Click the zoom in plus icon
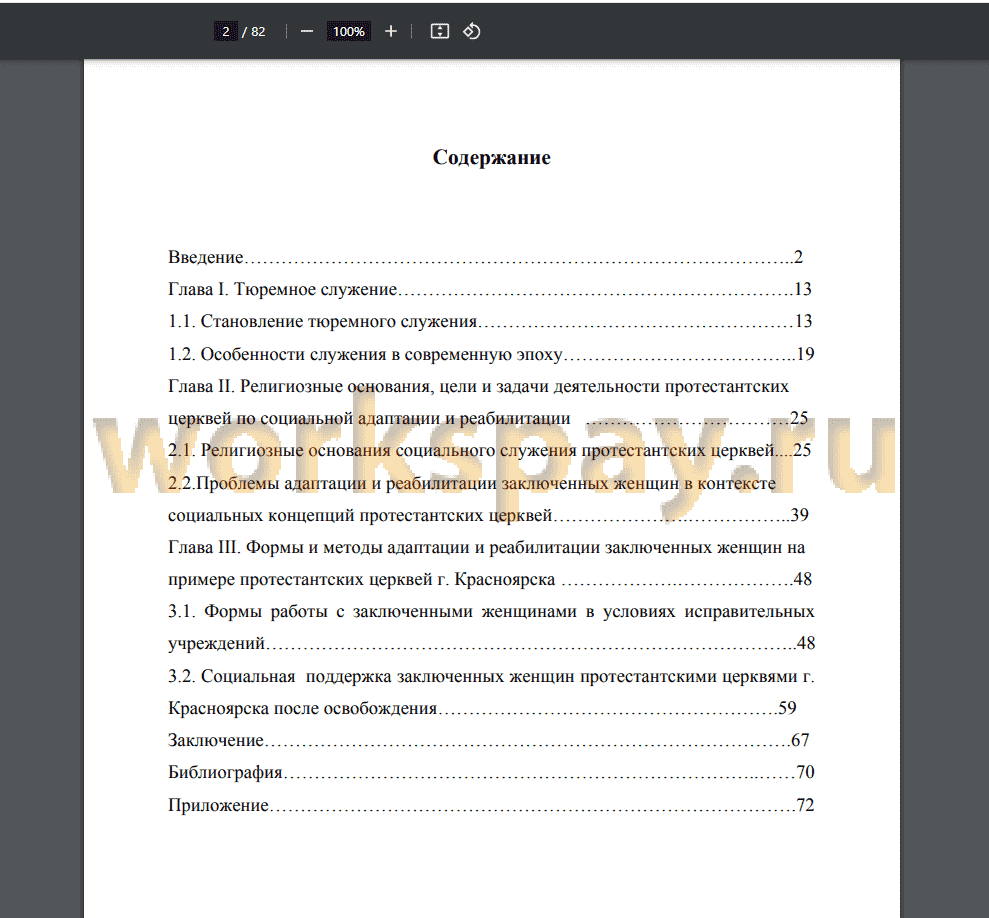989x918 pixels. pyautogui.click(x=391, y=32)
